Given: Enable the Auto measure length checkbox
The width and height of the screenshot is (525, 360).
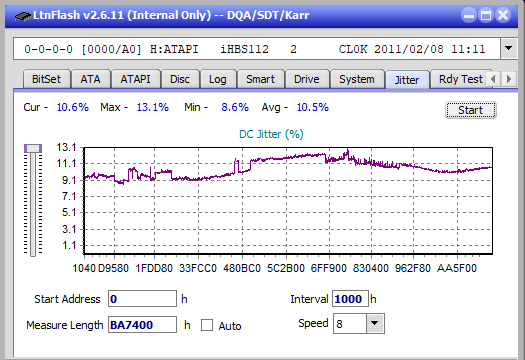Looking at the screenshot, I should [x=207, y=325].
